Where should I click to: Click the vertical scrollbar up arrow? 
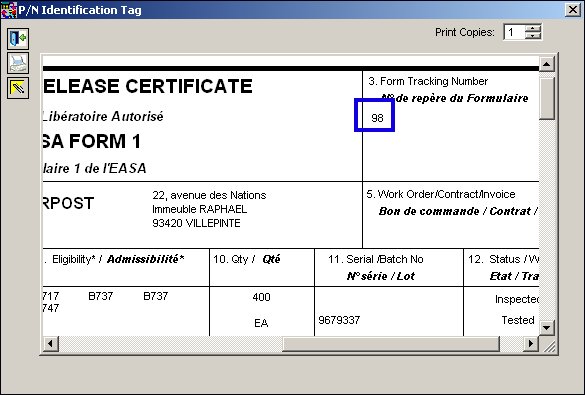click(547, 64)
